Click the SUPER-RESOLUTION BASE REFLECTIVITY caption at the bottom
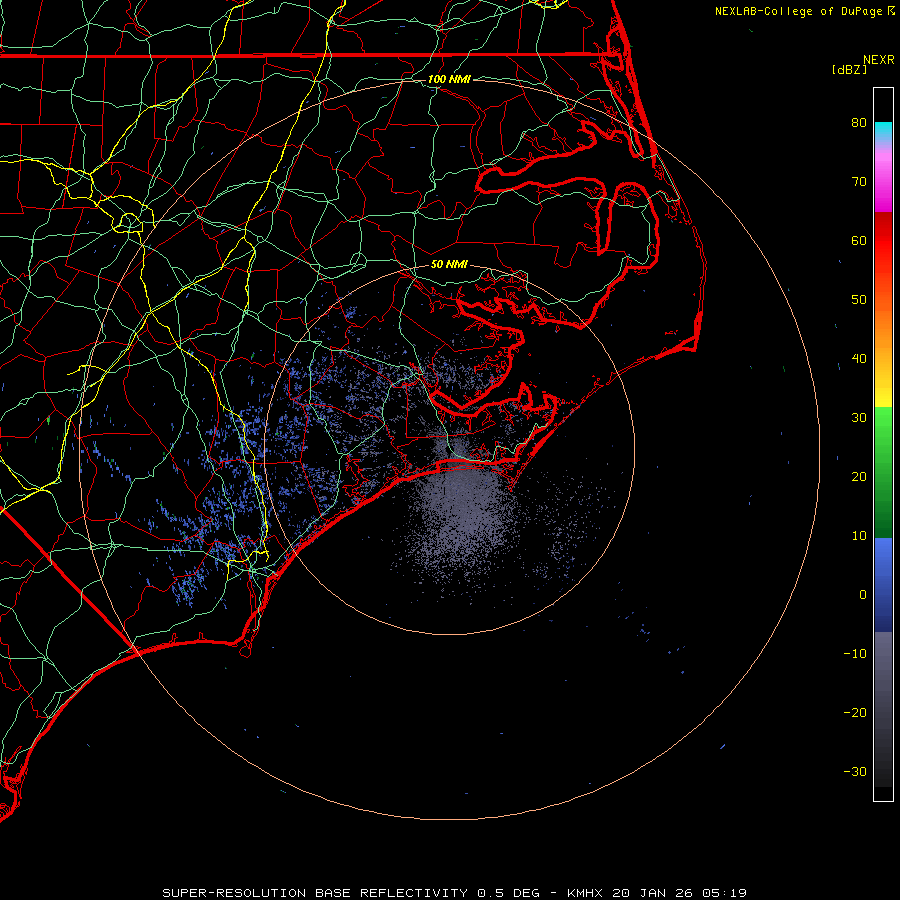 (454, 893)
